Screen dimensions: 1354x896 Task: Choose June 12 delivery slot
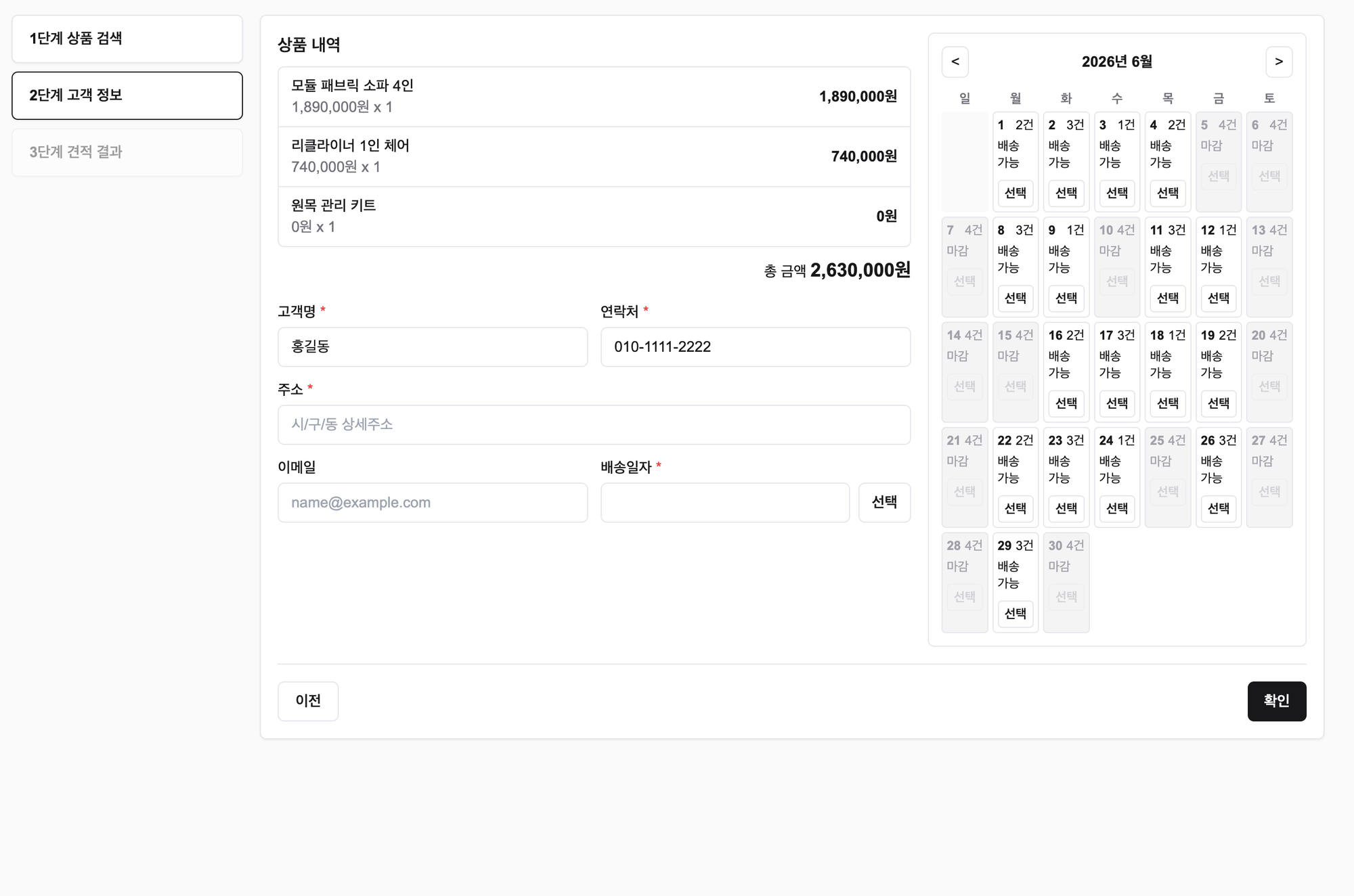coord(1218,298)
